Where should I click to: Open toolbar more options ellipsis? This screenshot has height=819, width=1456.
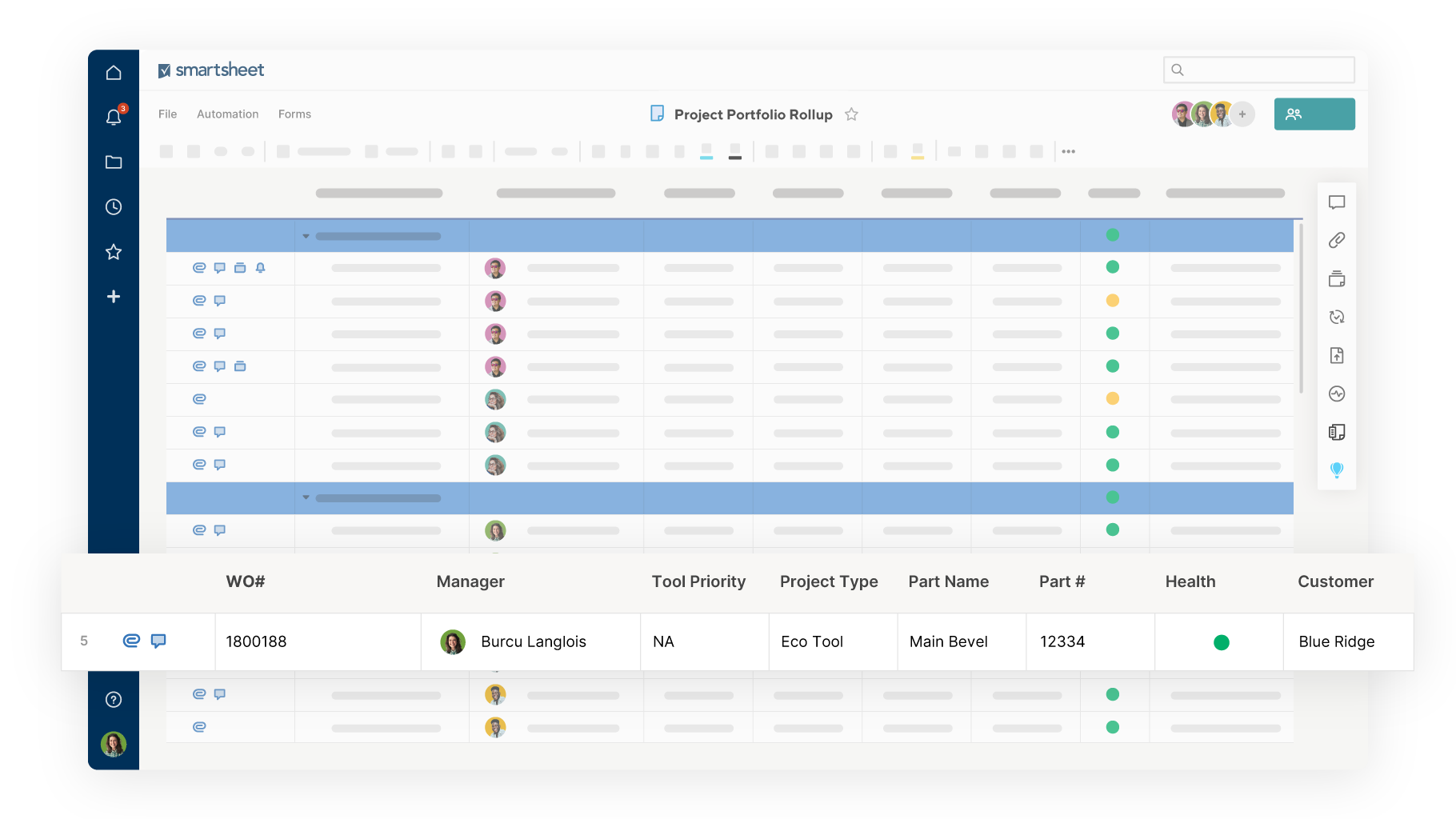click(1068, 151)
